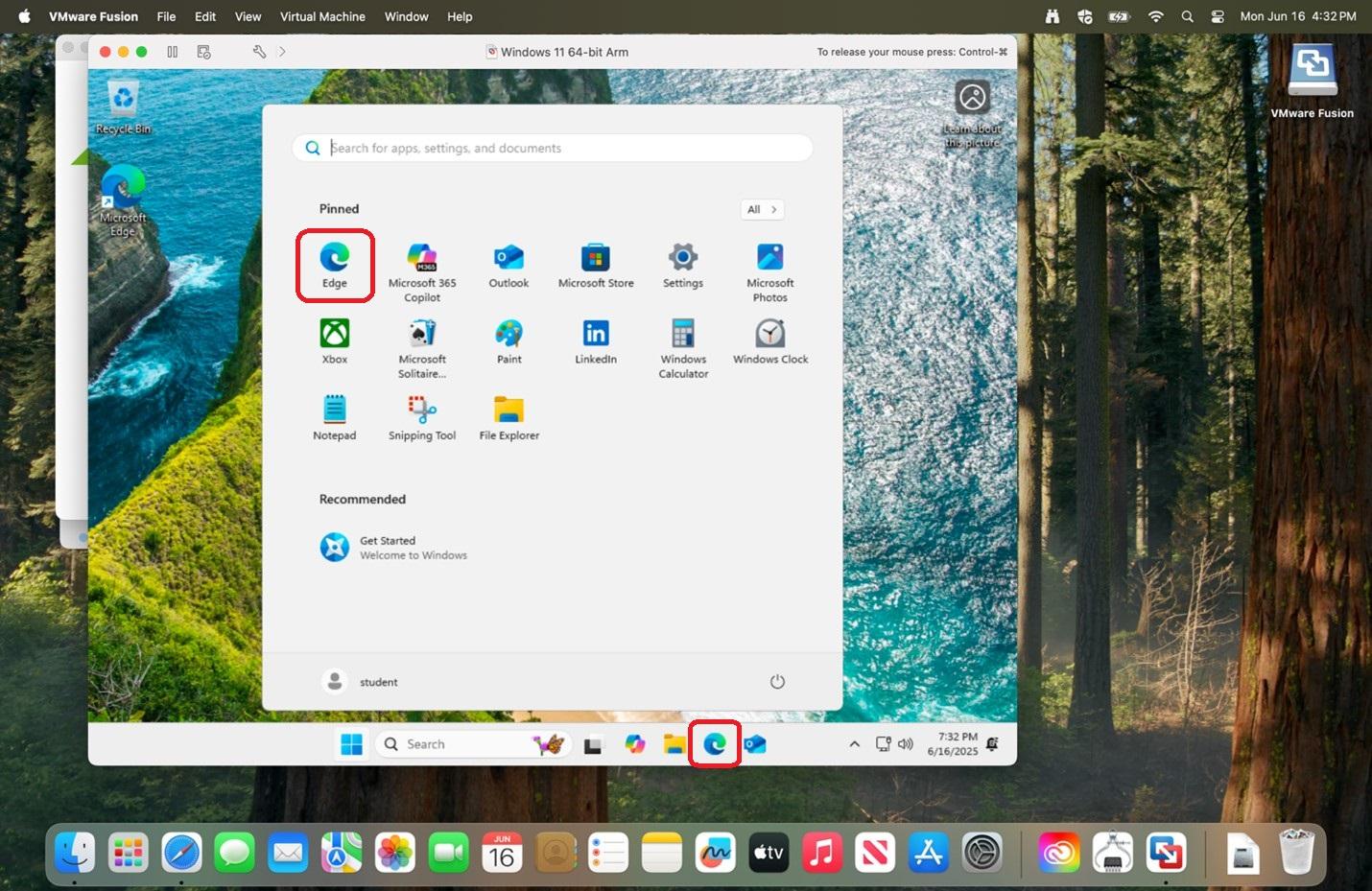Open Outlook from the Windows taskbar

click(755, 744)
